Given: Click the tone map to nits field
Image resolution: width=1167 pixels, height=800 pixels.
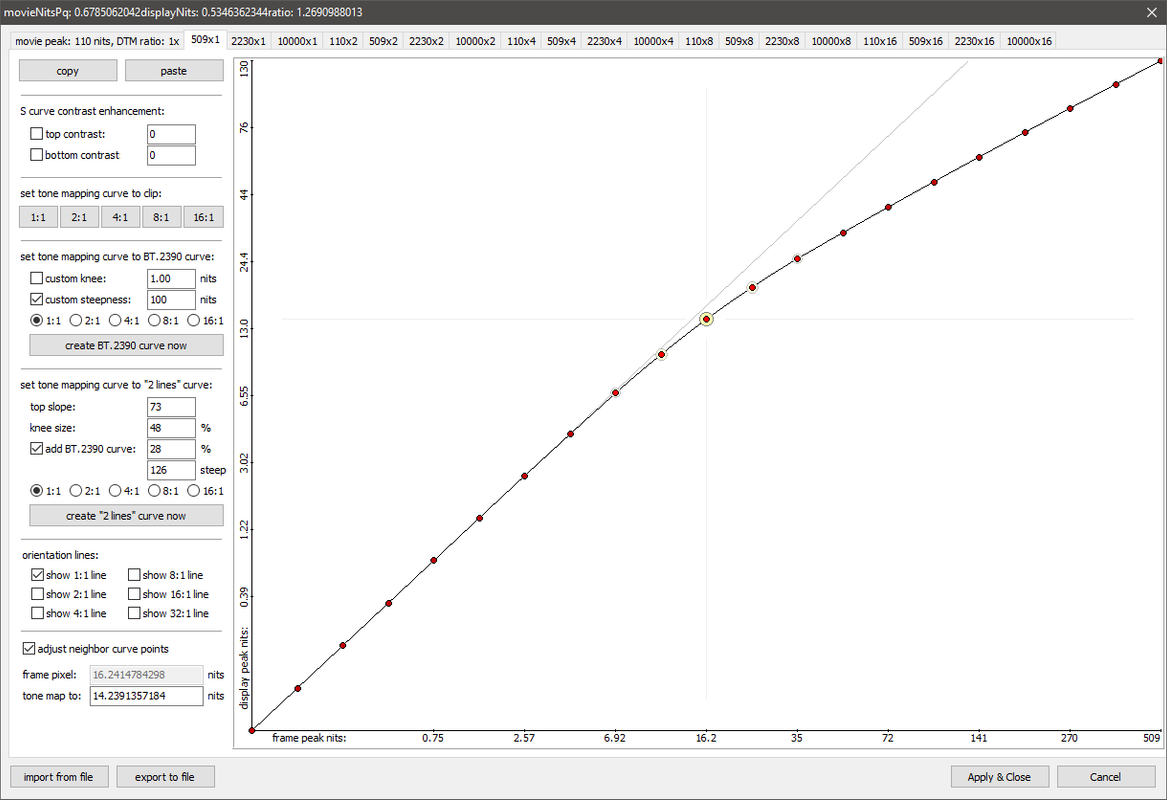Looking at the screenshot, I should pos(147,696).
